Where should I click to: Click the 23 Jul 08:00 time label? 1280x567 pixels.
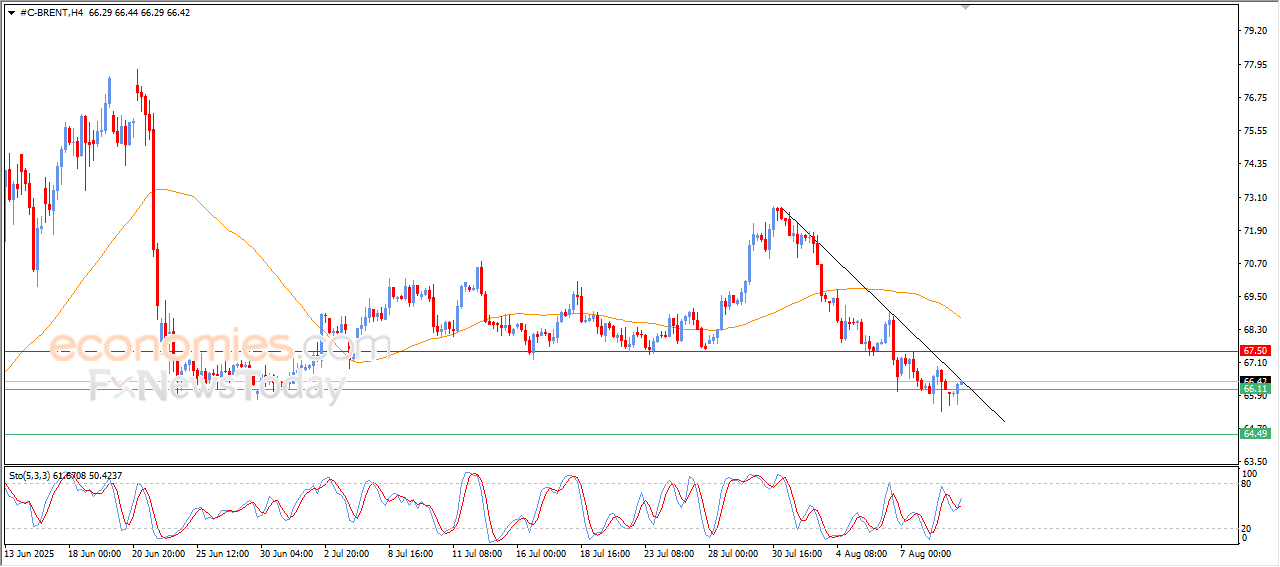[x=672, y=552]
